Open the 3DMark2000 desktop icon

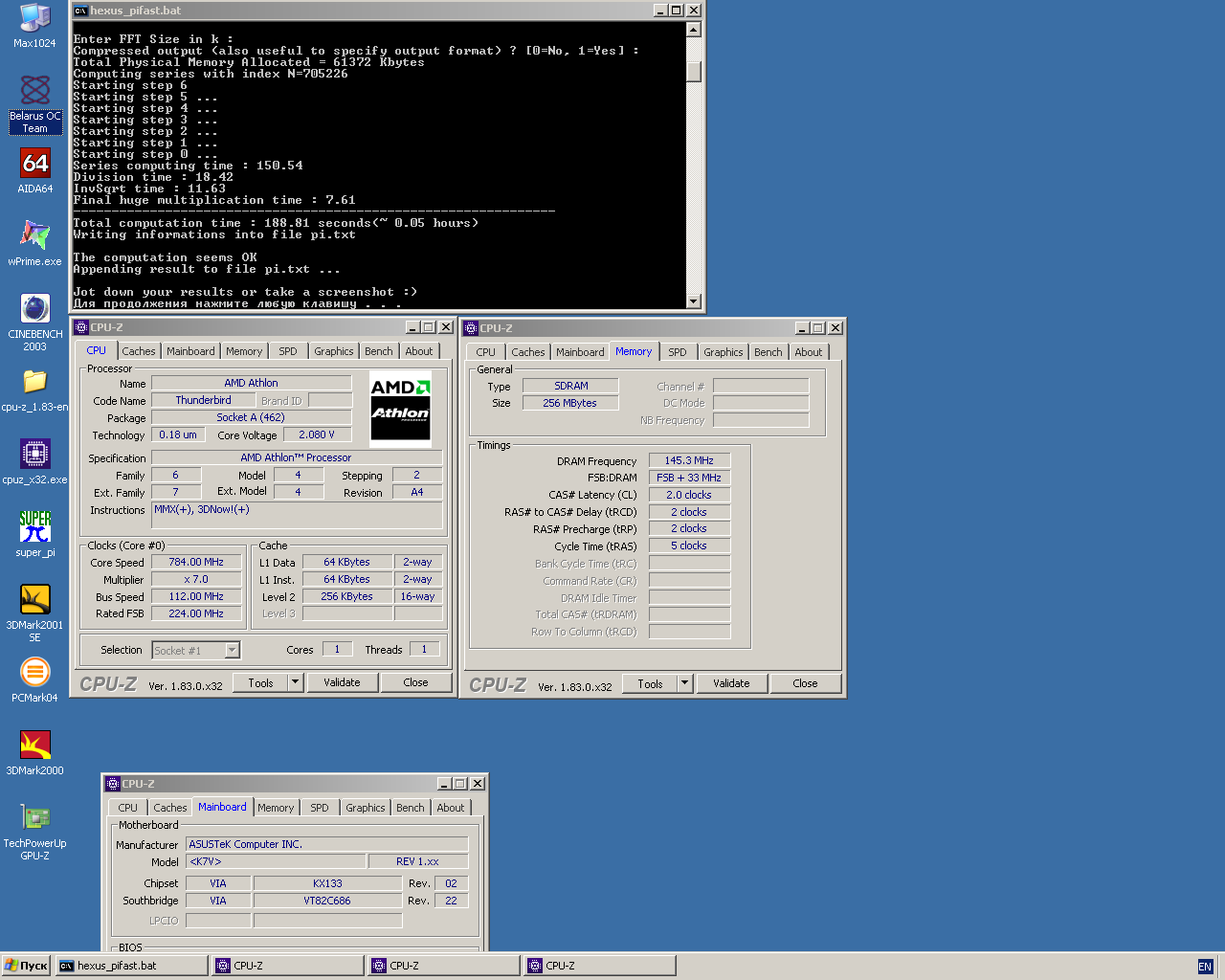coord(34,752)
